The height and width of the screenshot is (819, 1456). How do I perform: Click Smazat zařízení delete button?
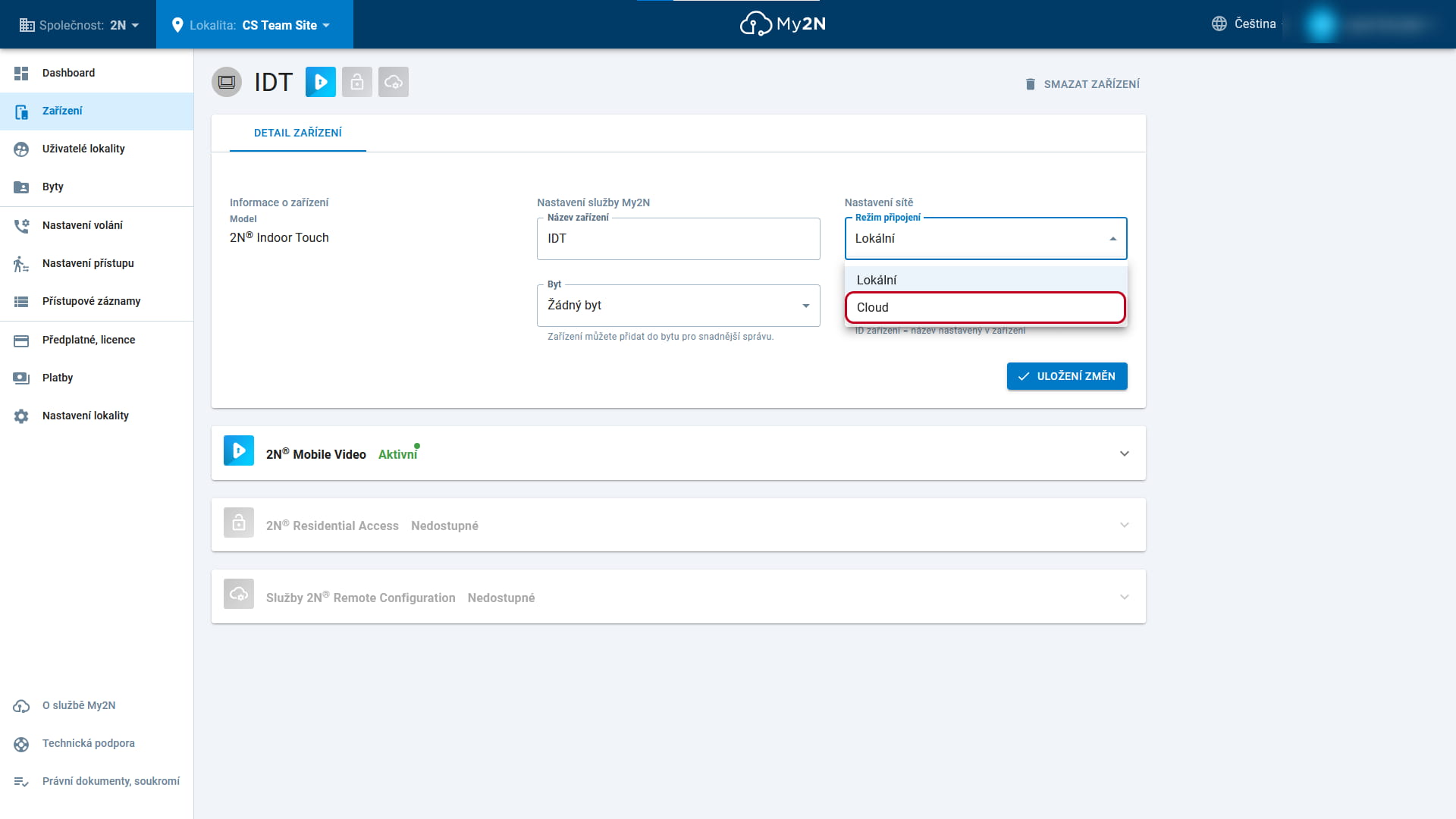(x=1082, y=84)
